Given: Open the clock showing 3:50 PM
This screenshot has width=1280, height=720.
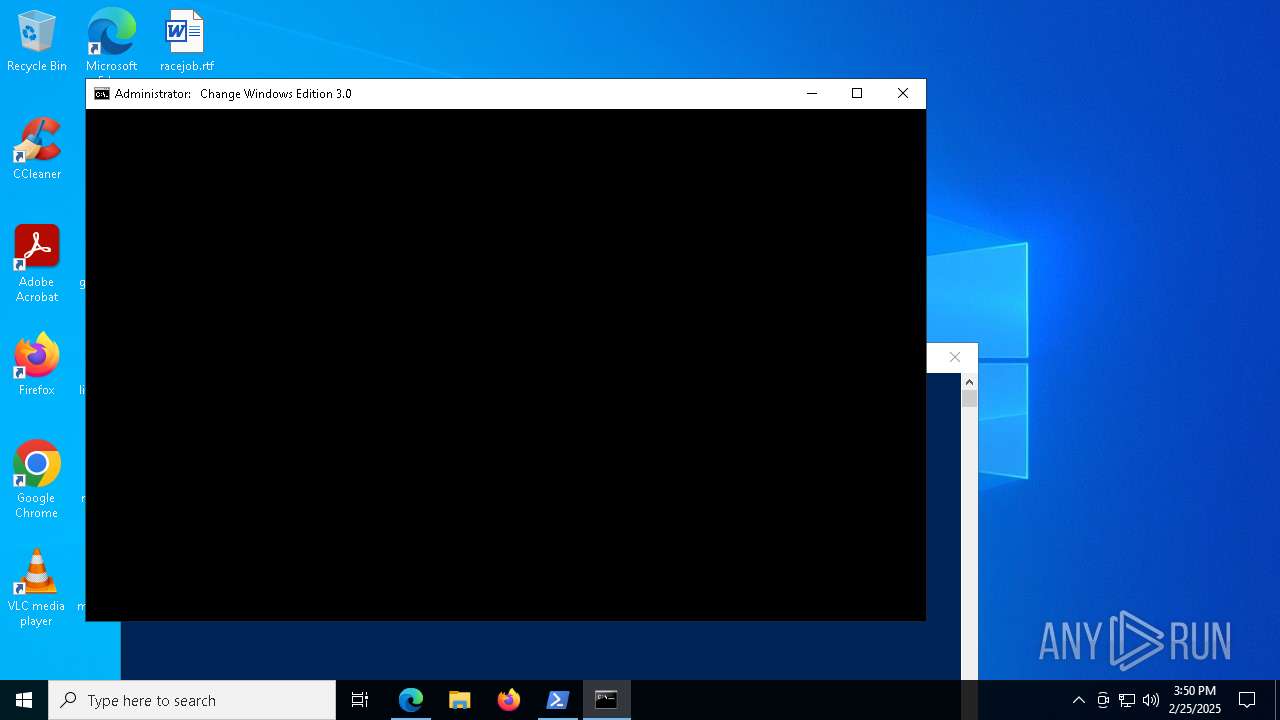Looking at the screenshot, I should [x=1195, y=700].
